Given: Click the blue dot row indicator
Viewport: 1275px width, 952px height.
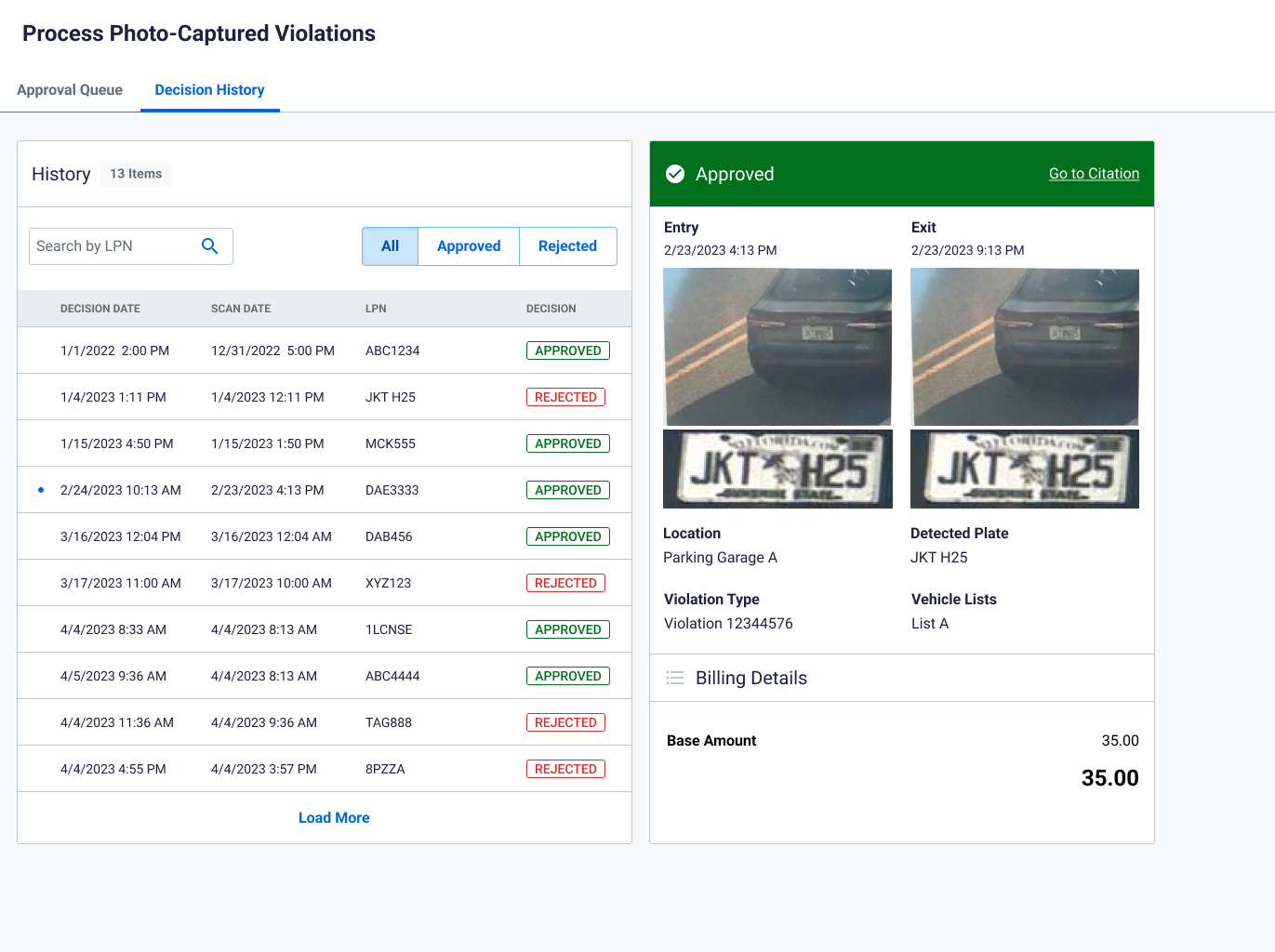Looking at the screenshot, I should pos(41,490).
